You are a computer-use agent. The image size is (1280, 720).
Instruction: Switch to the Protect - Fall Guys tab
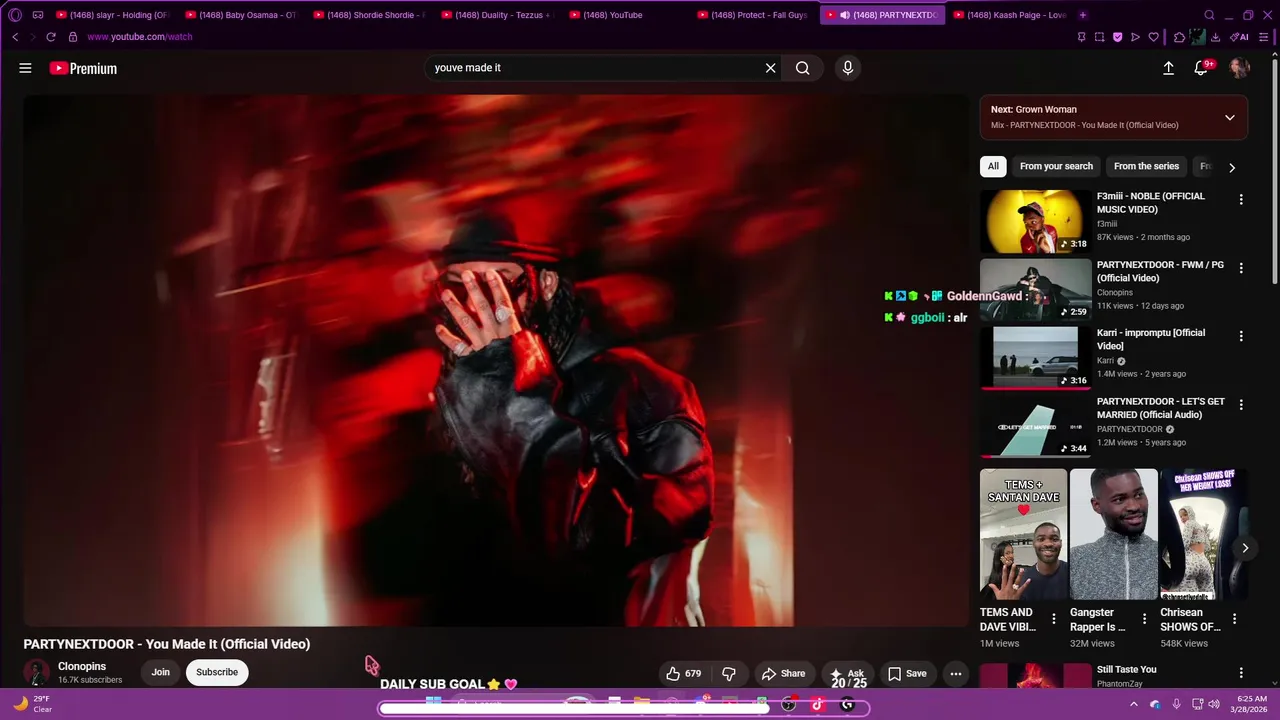click(x=752, y=15)
